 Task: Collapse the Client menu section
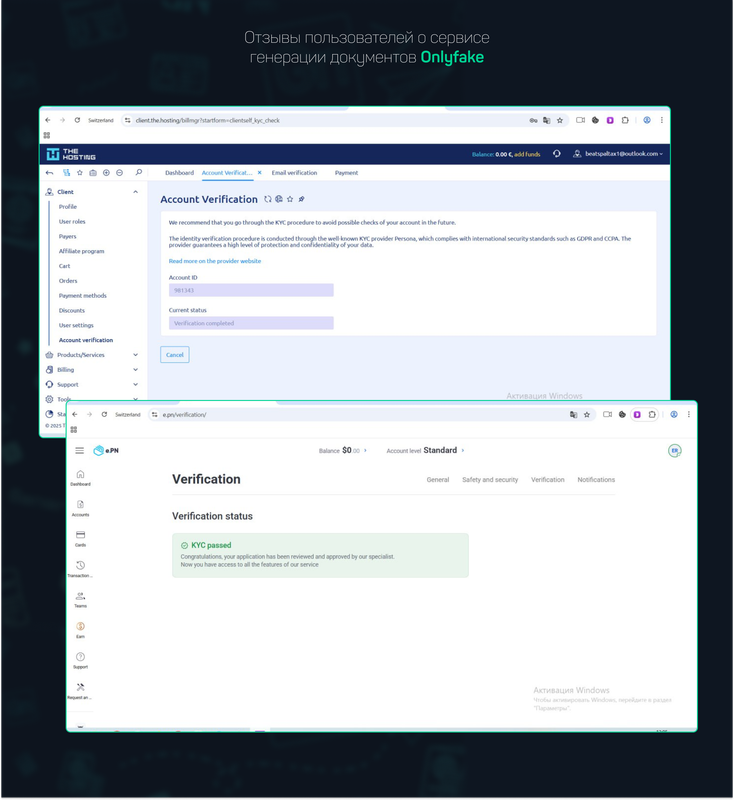click(135, 191)
